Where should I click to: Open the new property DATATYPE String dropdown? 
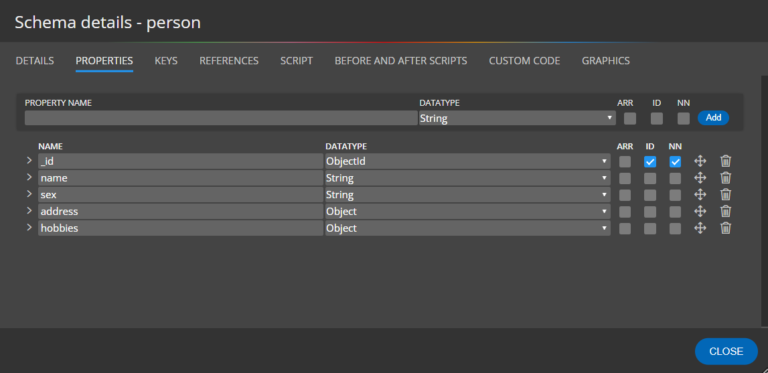(x=517, y=118)
